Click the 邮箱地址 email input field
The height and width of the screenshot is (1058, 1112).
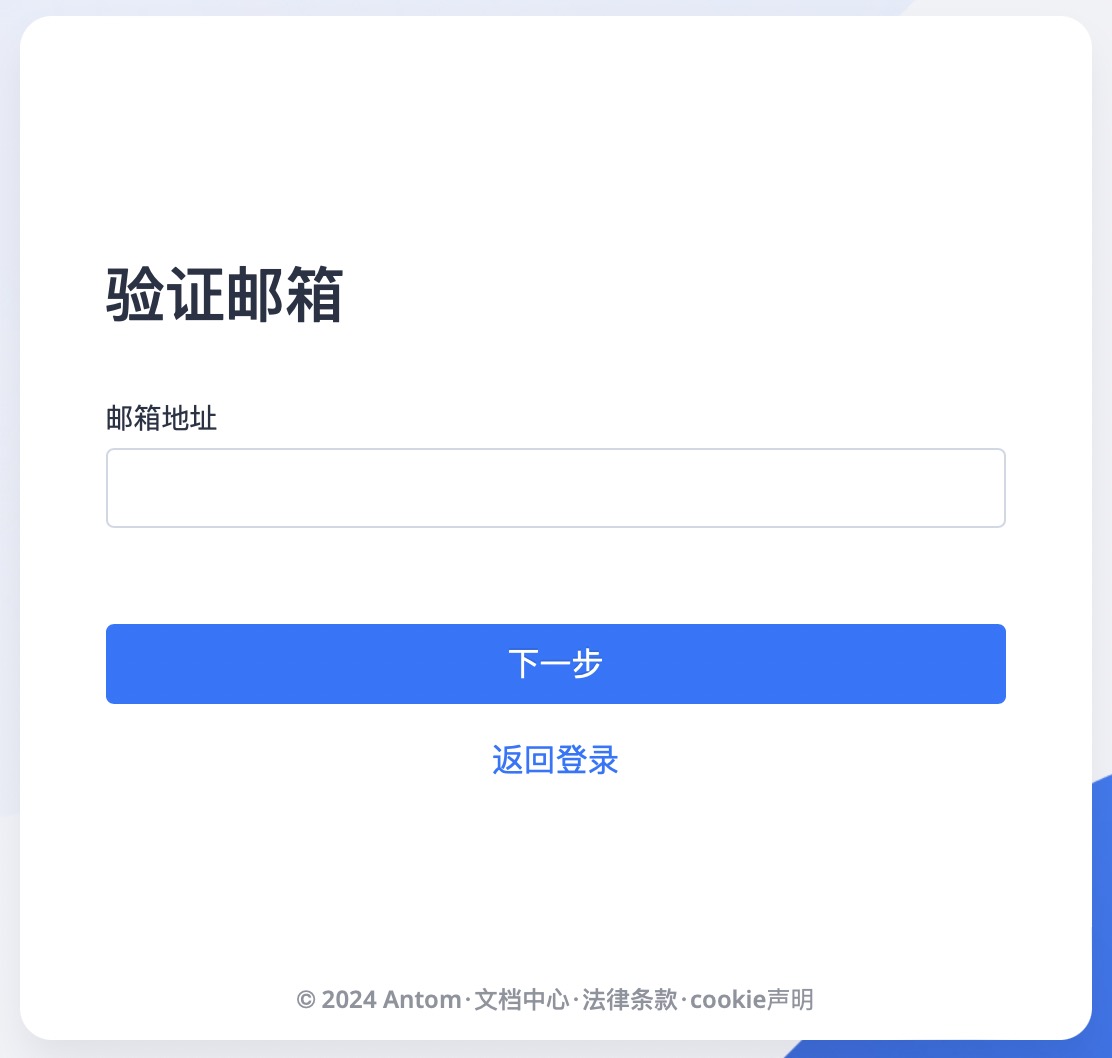pos(555,488)
